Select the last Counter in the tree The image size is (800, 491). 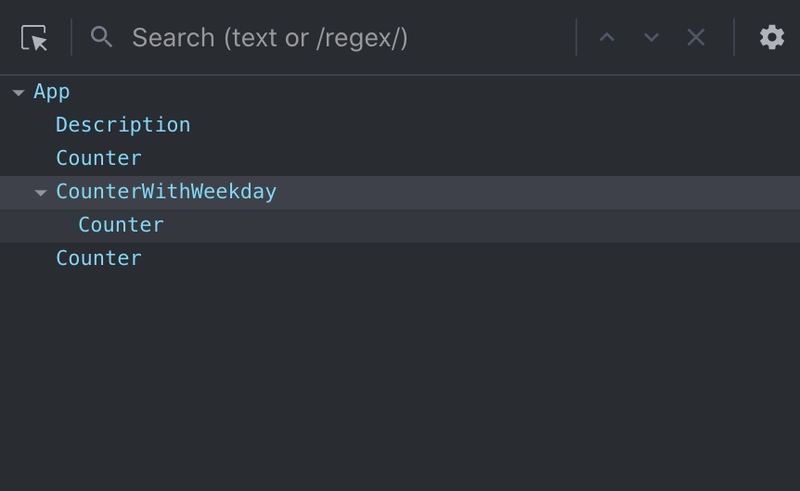point(98,258)
